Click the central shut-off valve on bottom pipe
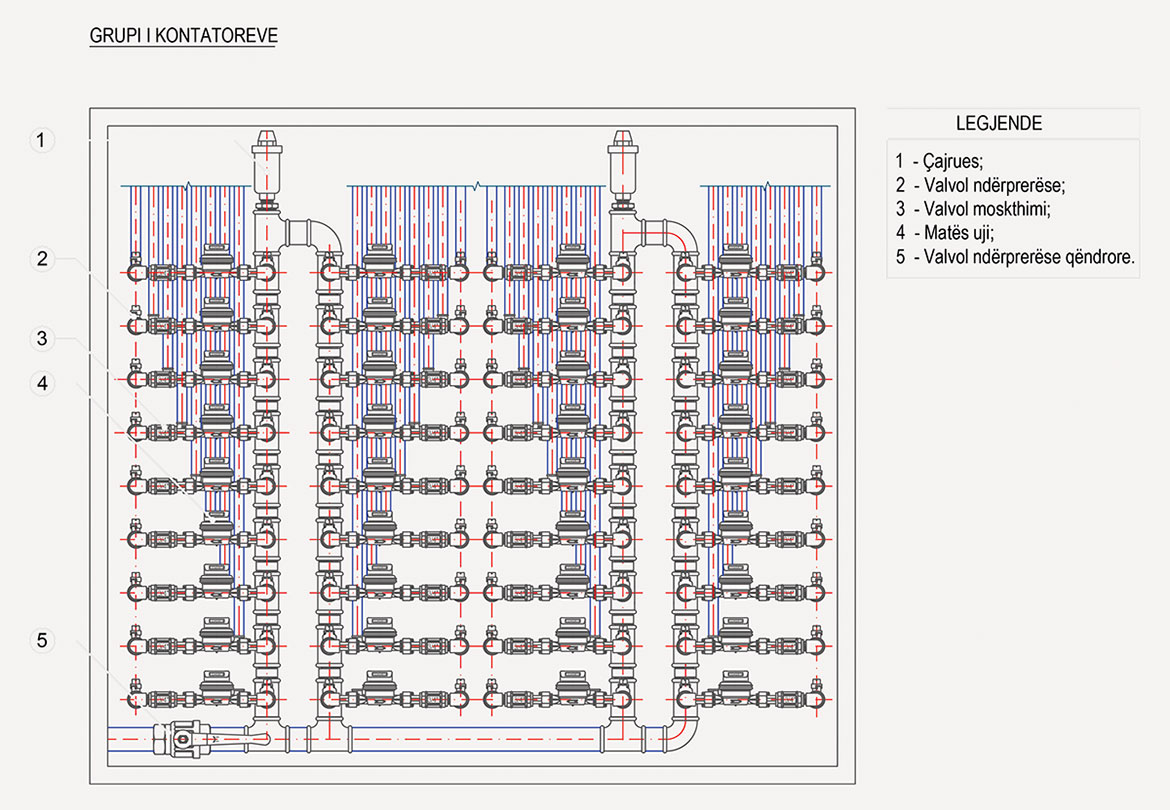 (x=190, y=740)
